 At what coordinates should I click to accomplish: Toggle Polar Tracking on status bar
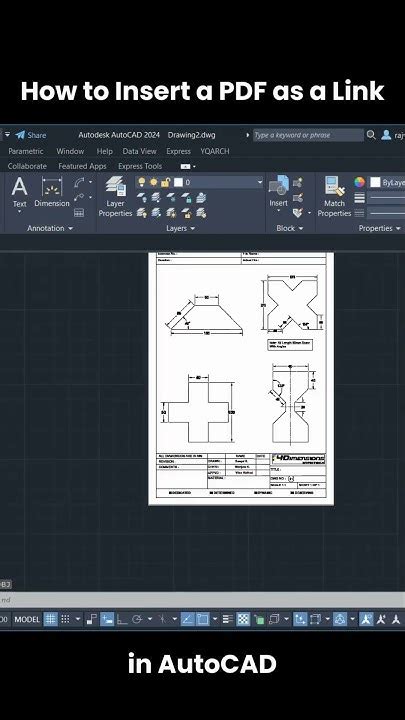[x=136, y=619]
